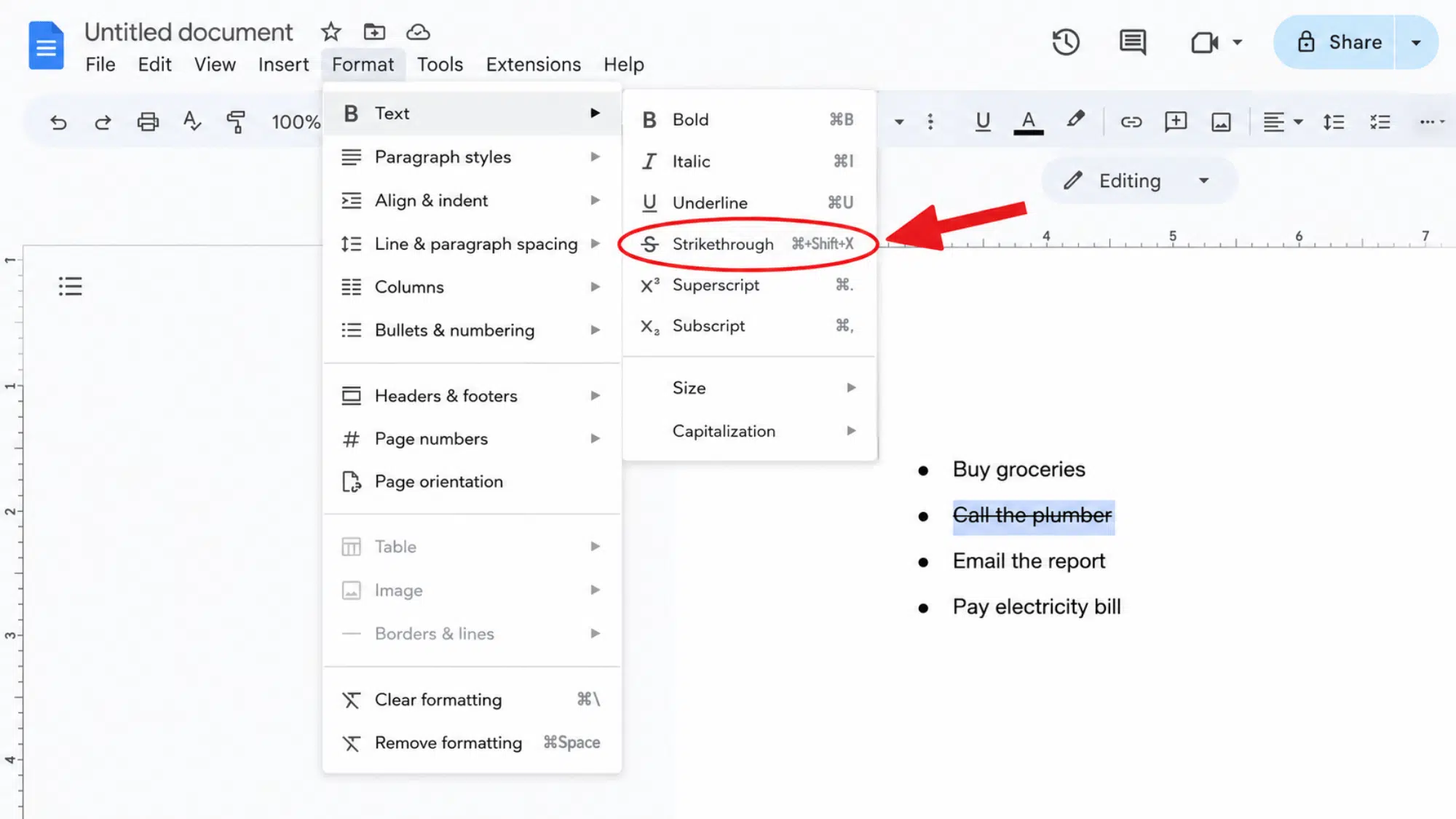Expand Line & paragraph spacing submenu
Viewport: 1456px width, 819px height.
pyautogui.click(x=472, y=244)
